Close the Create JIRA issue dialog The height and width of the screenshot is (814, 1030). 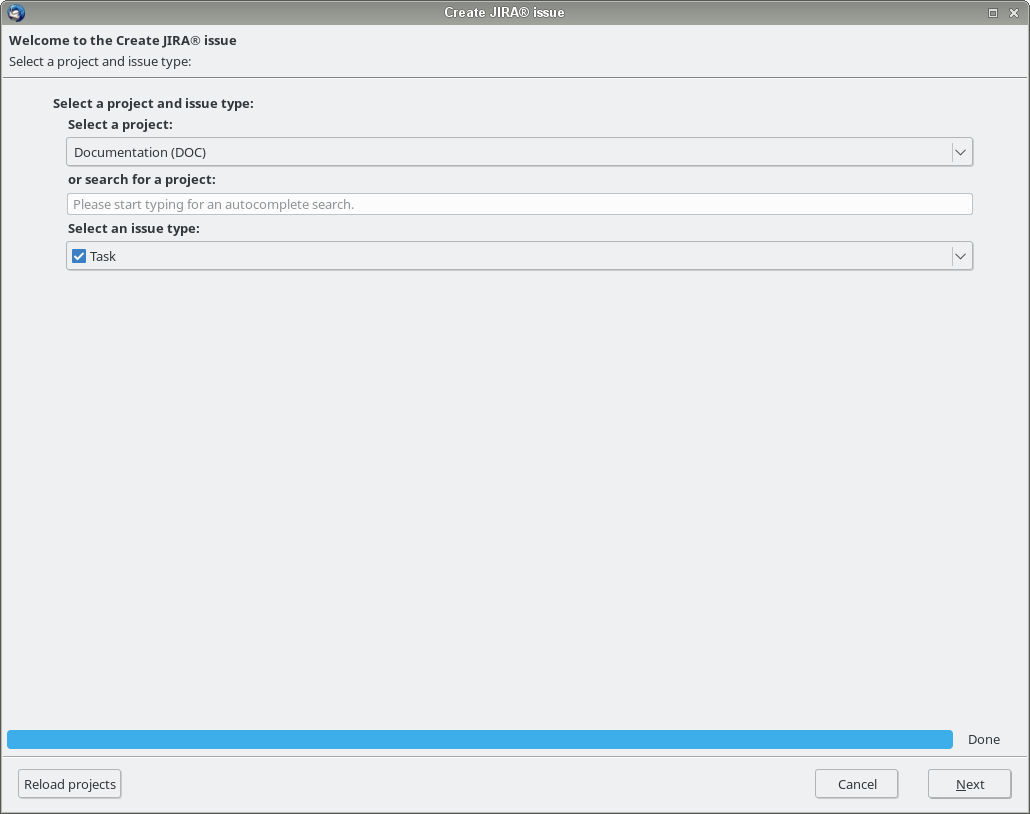tap(1014, 12)
